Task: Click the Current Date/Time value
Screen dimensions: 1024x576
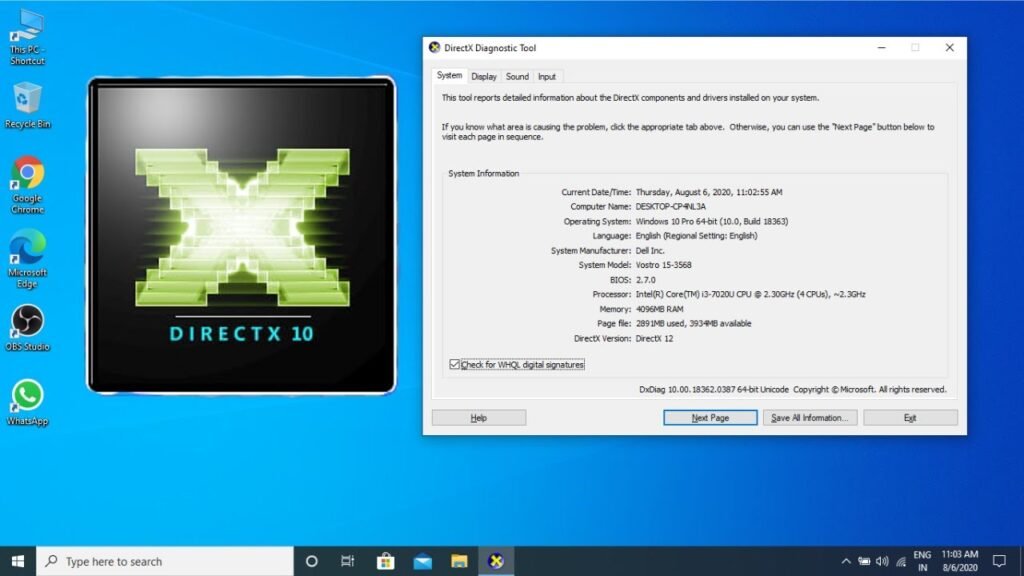Action: pos(709,192)
